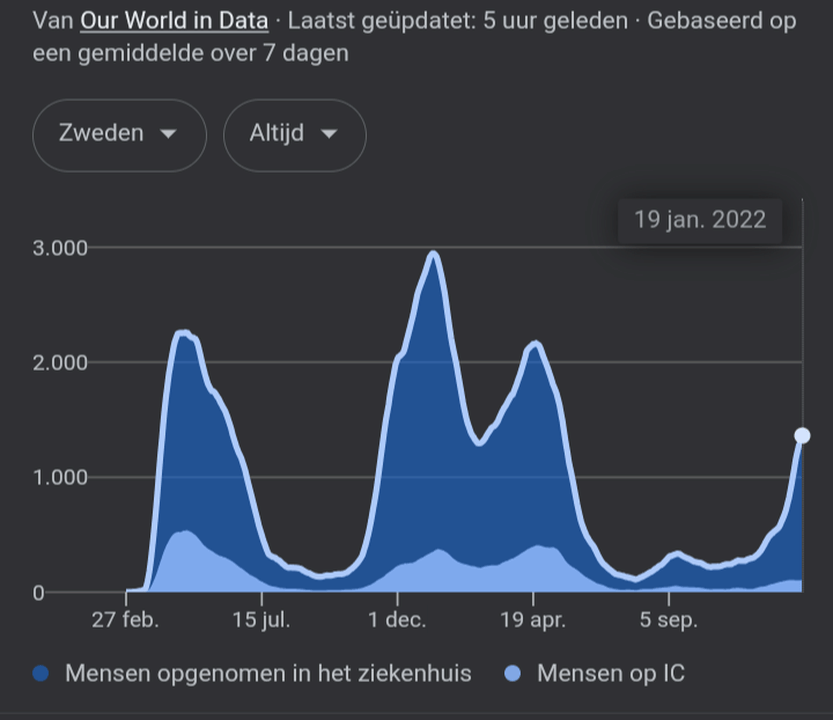
Task: Select the '1 dec.' x-axis label
Action: (397, 621)
